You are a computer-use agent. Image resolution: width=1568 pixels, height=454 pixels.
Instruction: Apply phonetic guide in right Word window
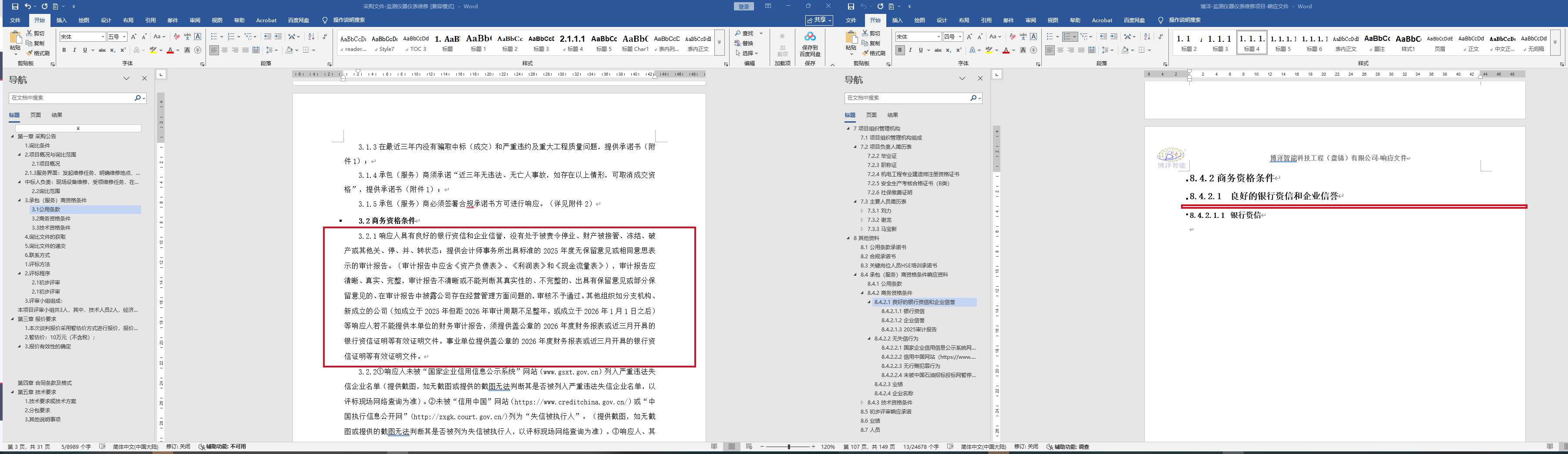[x=1023, y=37]
